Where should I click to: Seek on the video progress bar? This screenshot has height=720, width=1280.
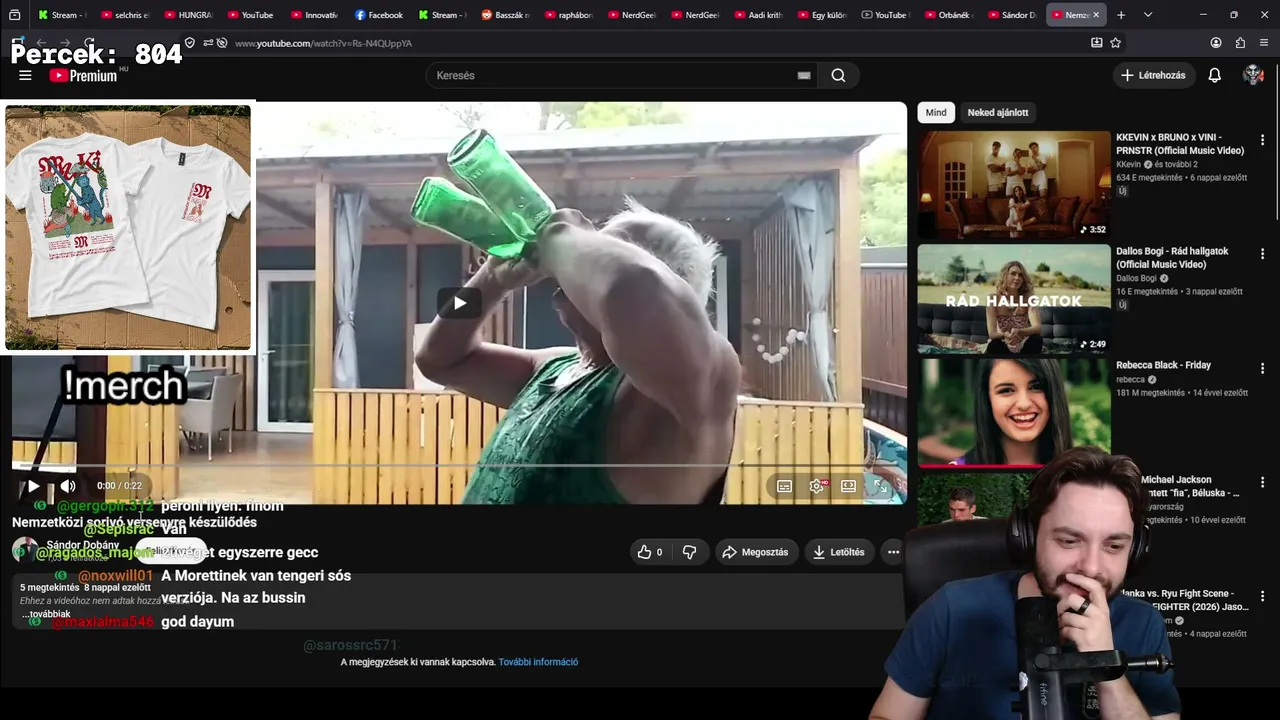click(x=459, y=466)
